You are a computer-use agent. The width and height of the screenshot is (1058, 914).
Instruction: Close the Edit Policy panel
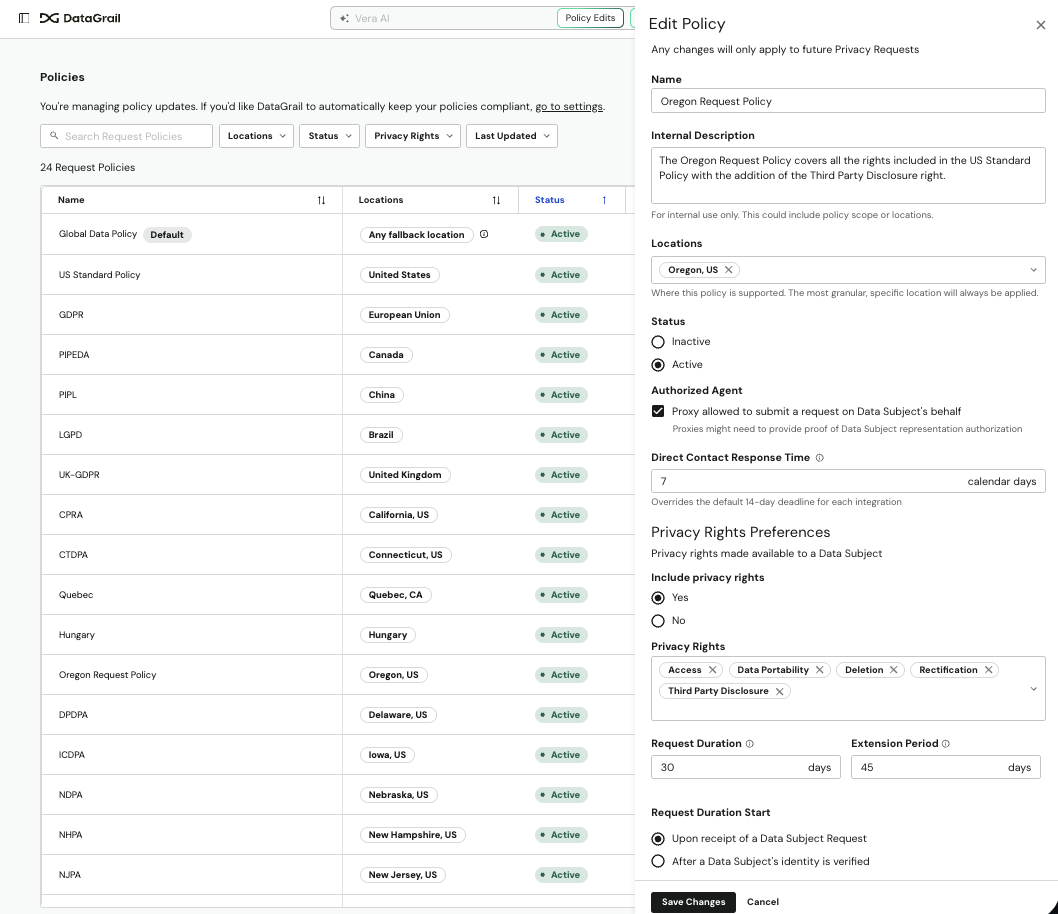(x=1040, y=25)
